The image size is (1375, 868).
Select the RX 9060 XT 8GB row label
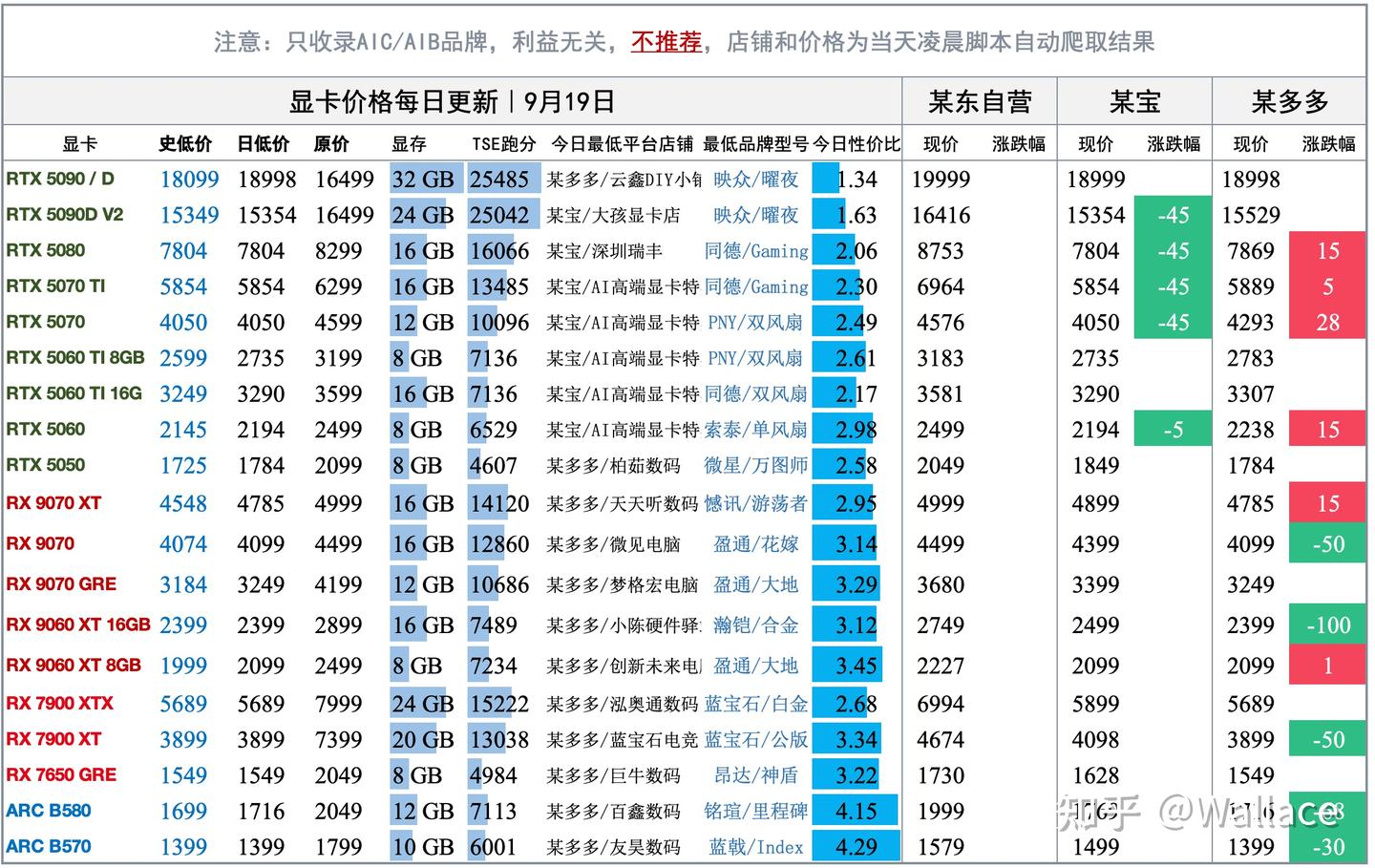click(x=74, y=666)
